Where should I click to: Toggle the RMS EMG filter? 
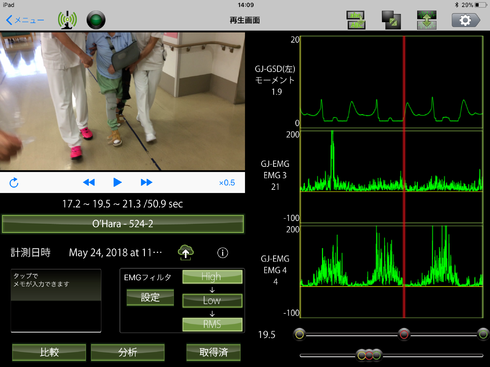tap(212, 324)
